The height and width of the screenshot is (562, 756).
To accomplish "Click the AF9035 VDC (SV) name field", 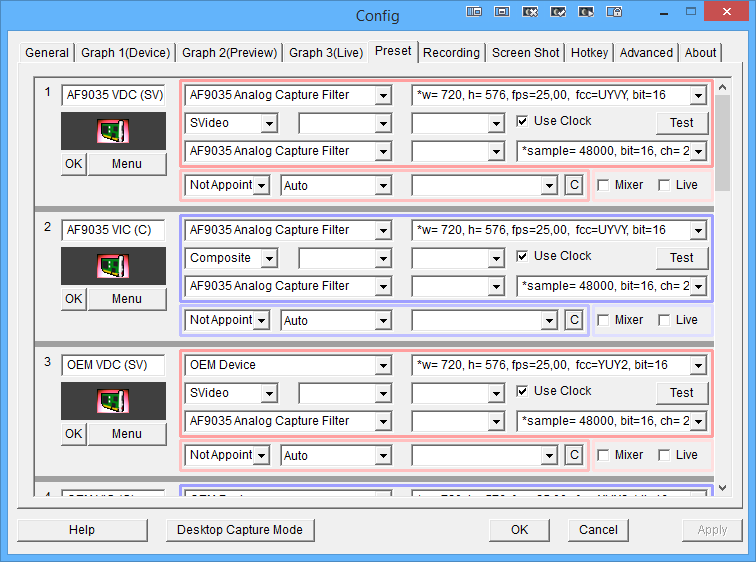I will point(113,95).
